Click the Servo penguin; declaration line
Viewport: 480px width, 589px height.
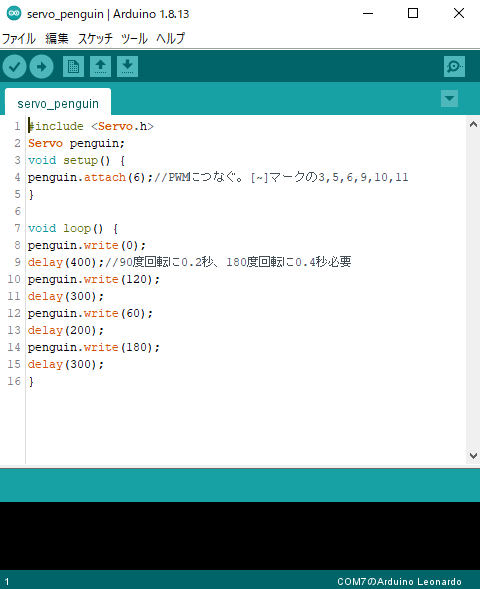(76, 143)
